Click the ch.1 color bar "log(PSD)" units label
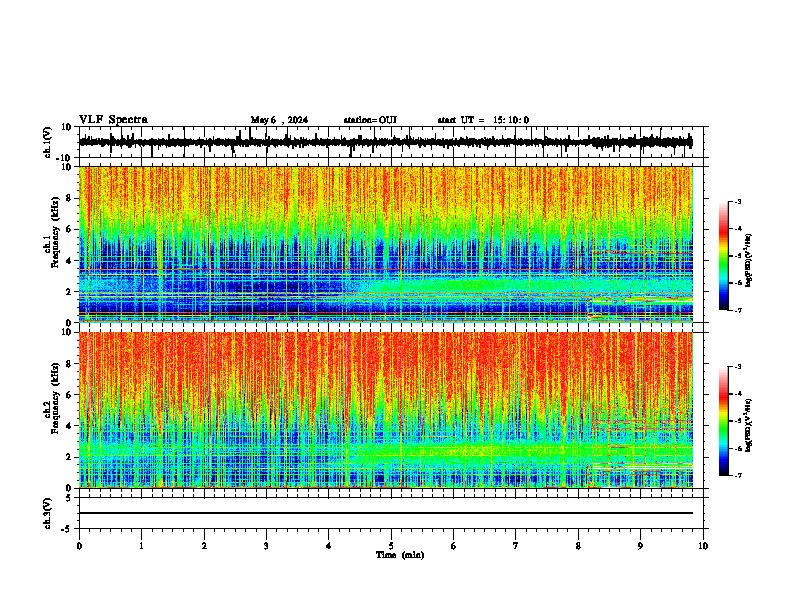 coord(748,261)
